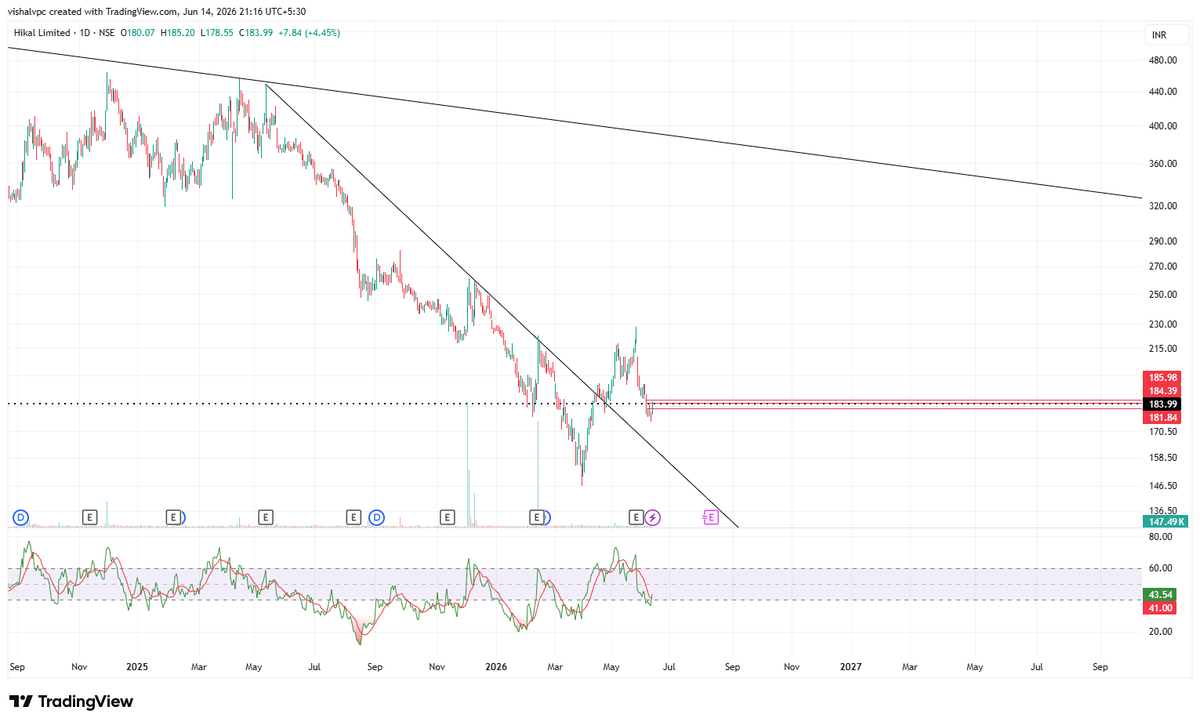The image size is (1200, 725).
Task: Open the earnings marker for May 2026
Action: (635, 517)
